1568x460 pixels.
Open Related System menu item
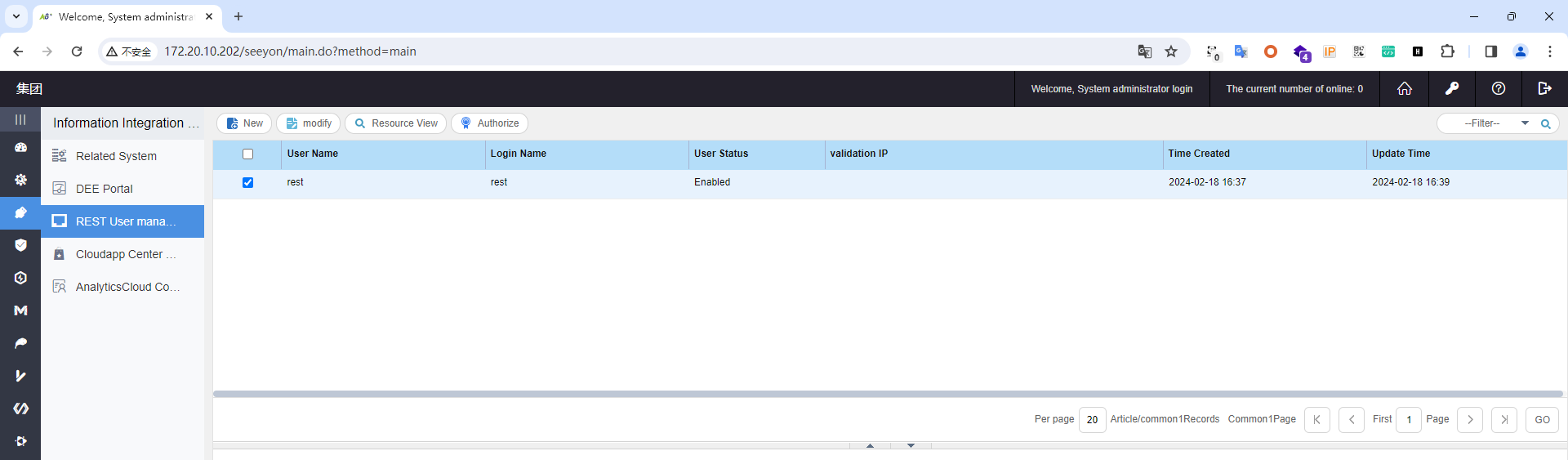click(116, 156)
